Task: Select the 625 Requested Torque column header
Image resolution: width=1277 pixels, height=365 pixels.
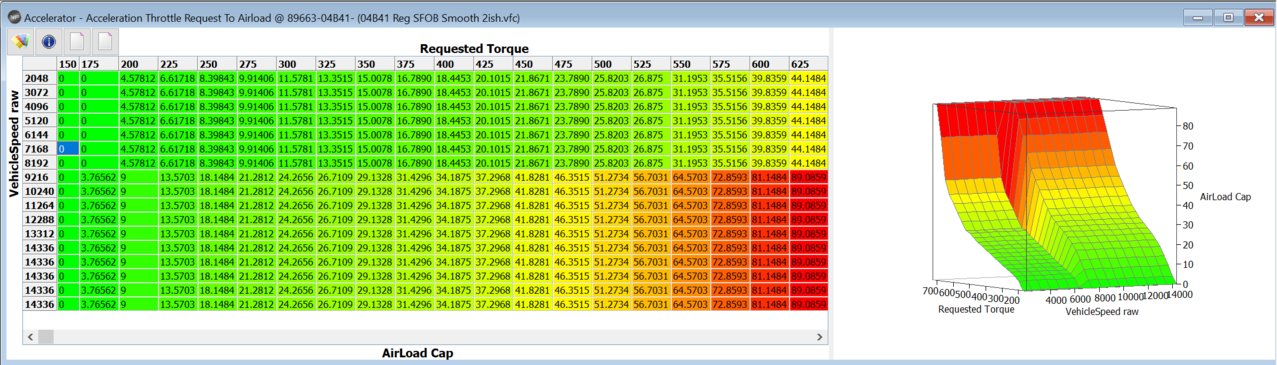Action: click(x=808, y=63)
